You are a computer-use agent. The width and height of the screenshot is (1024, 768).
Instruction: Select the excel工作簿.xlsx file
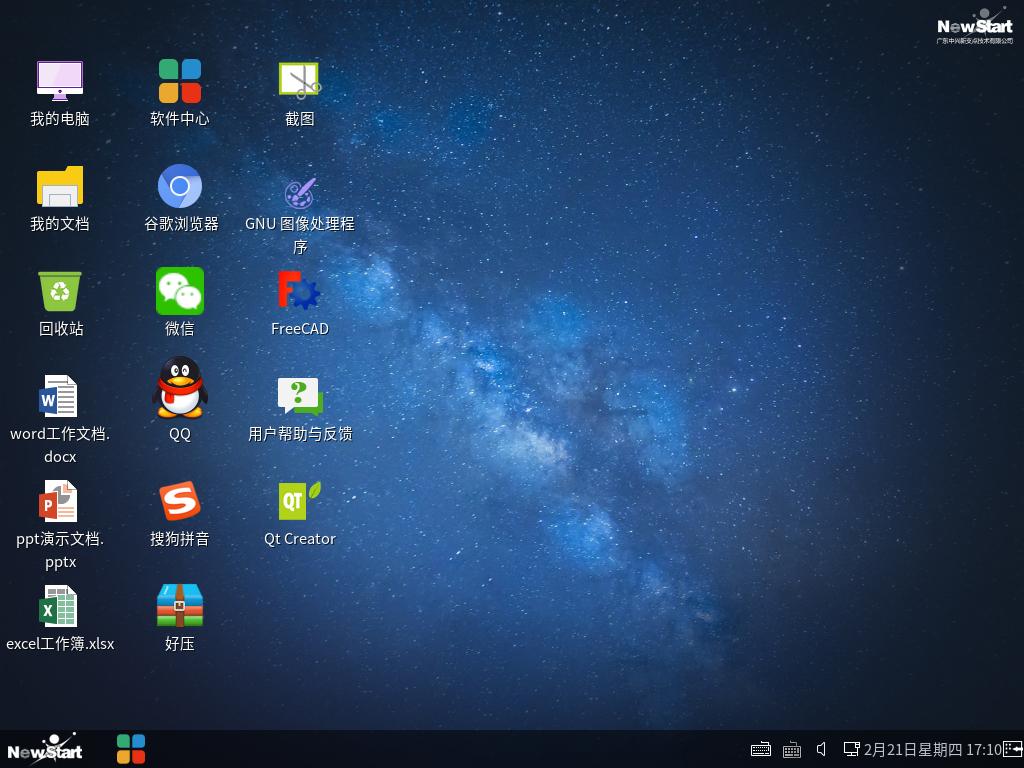coord(60,607)
